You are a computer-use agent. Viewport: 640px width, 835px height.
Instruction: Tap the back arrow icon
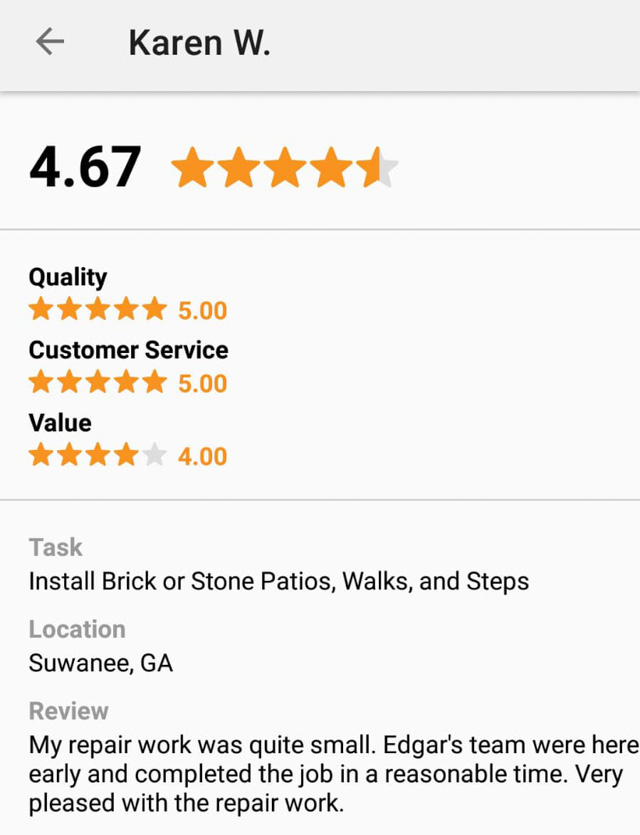50,42
